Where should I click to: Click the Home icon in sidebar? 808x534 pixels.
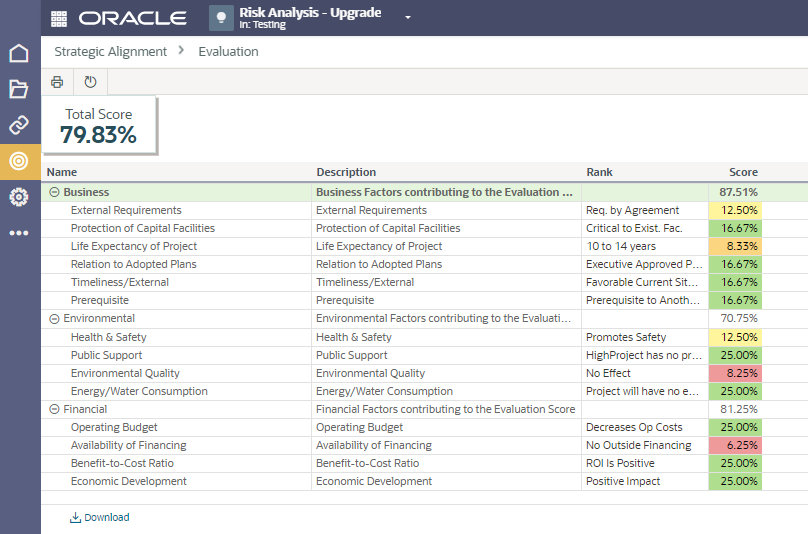(x=19, y=53)
